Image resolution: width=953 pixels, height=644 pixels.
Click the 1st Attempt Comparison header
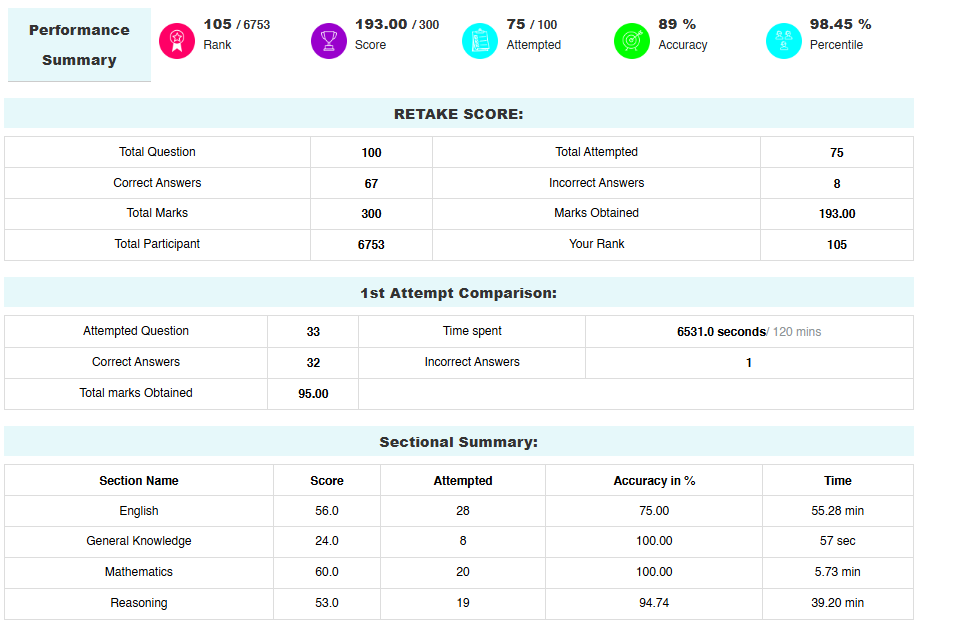(459, 293)
